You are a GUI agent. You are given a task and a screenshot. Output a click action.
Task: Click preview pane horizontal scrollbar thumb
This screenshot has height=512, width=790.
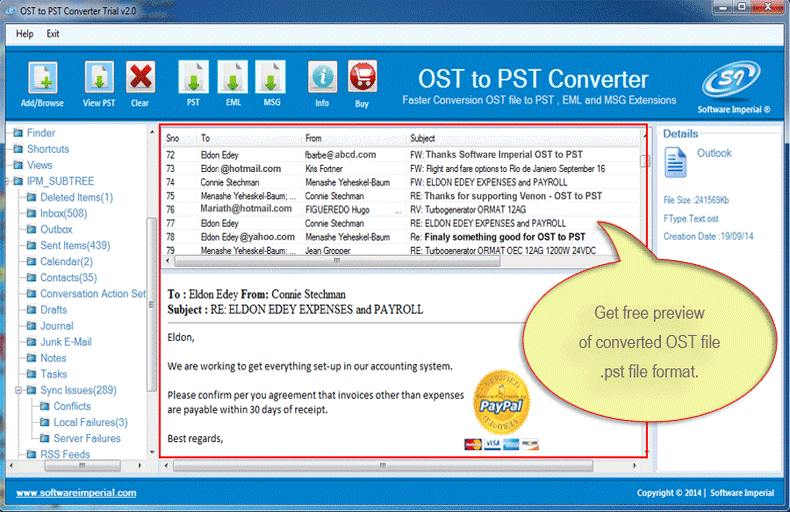(383, 466)
